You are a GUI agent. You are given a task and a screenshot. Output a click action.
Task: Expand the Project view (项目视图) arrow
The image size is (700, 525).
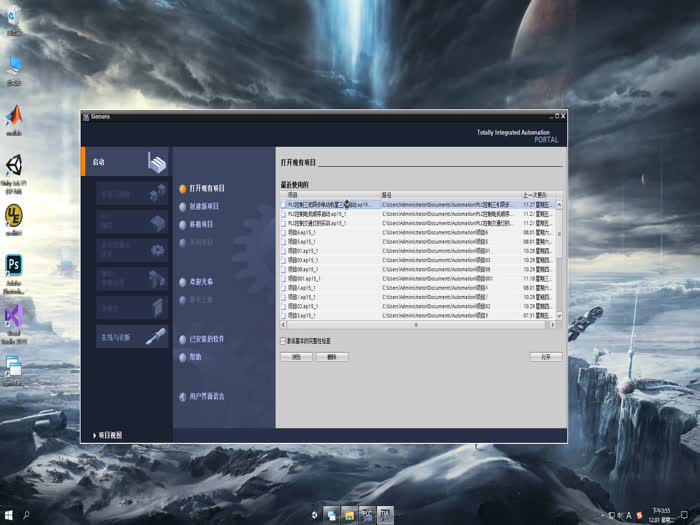click(95, 435)
